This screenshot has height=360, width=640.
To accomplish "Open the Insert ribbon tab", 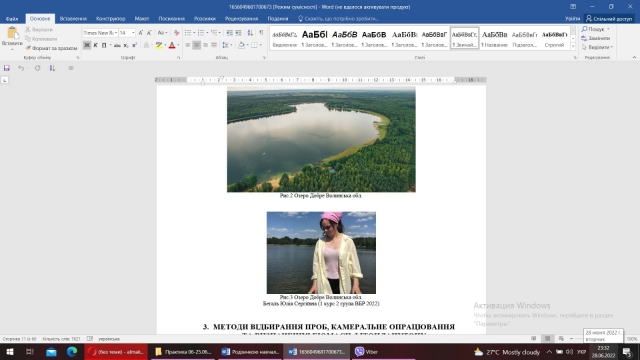I will 73,19.
